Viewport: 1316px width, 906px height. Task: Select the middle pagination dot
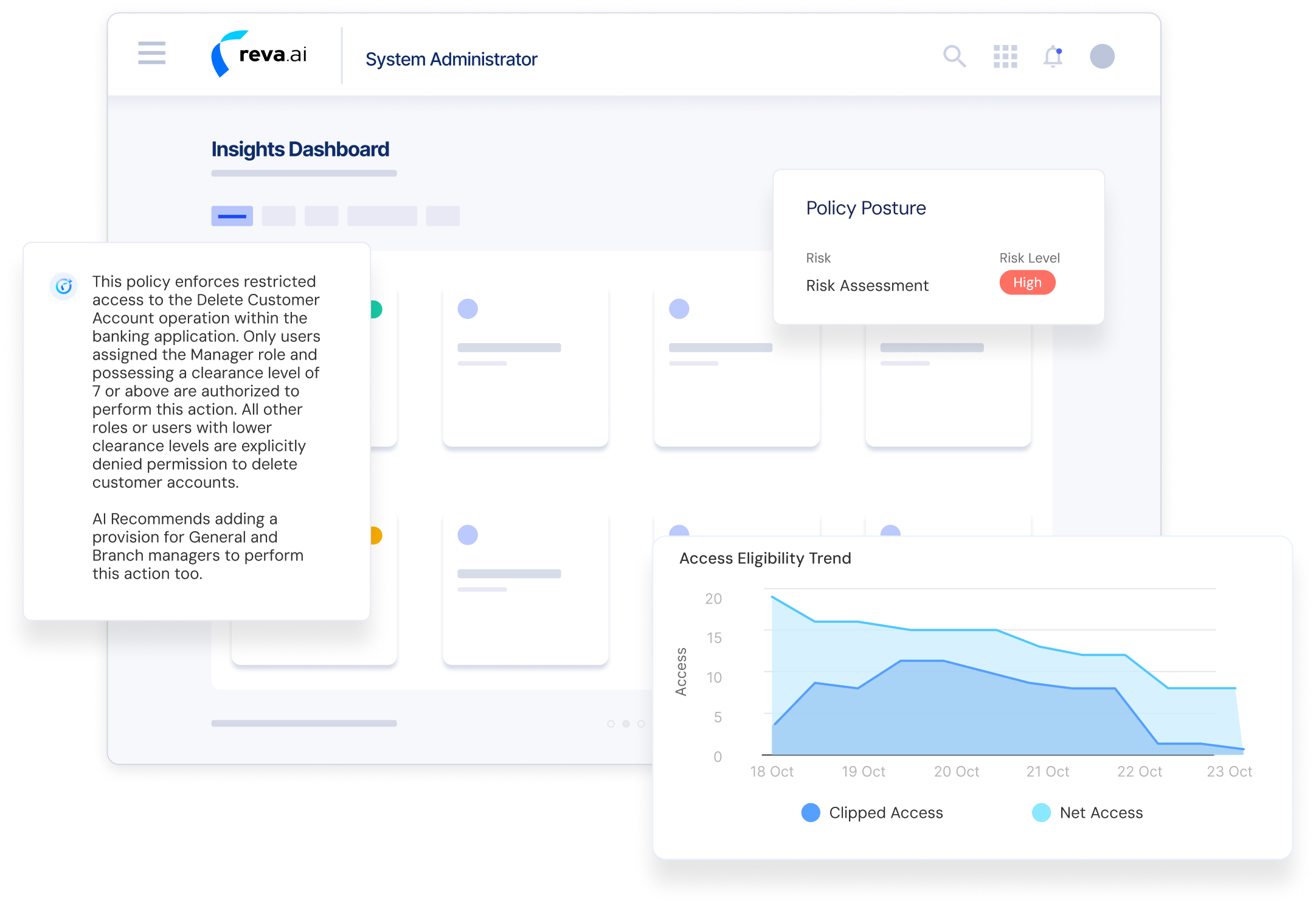(626, 724)
